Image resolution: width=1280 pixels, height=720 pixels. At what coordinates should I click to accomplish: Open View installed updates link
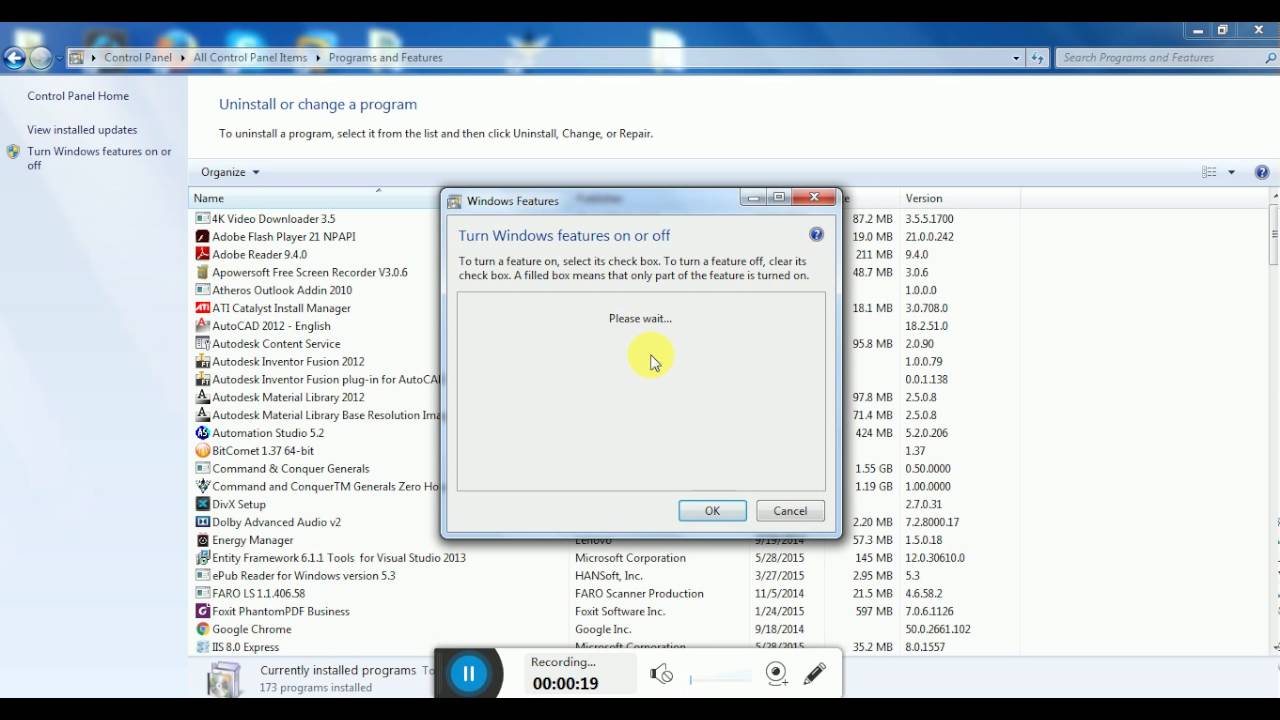point(82,130)
